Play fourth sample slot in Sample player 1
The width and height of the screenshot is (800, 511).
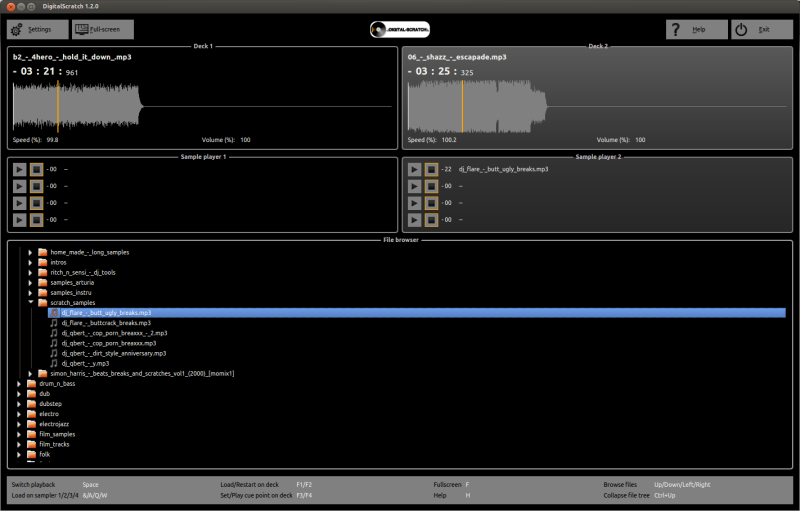tap(19, 220)
